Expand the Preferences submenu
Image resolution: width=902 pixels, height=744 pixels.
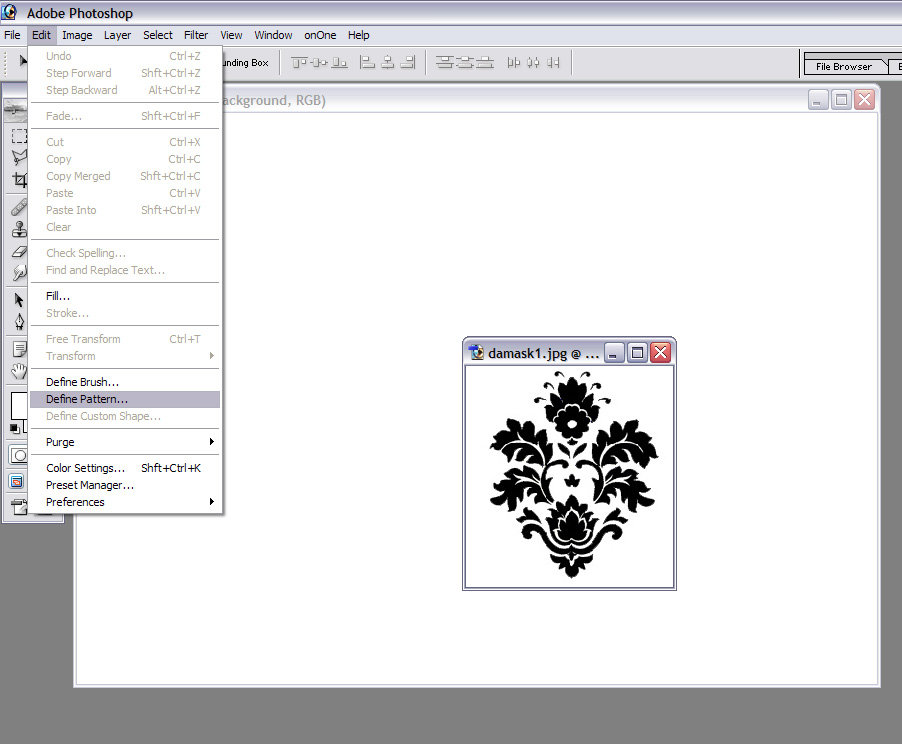coord(125,502)
